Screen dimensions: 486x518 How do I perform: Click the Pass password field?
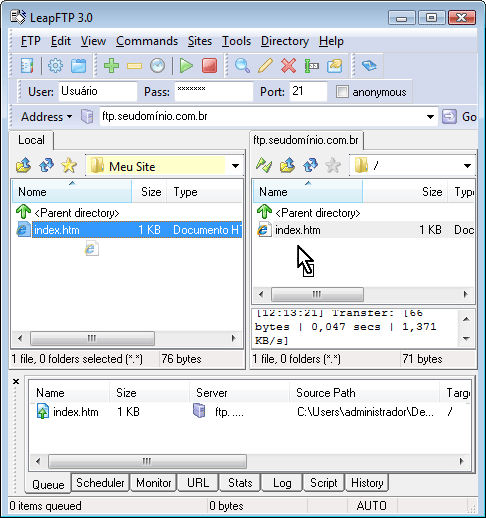tap(213, 91)
